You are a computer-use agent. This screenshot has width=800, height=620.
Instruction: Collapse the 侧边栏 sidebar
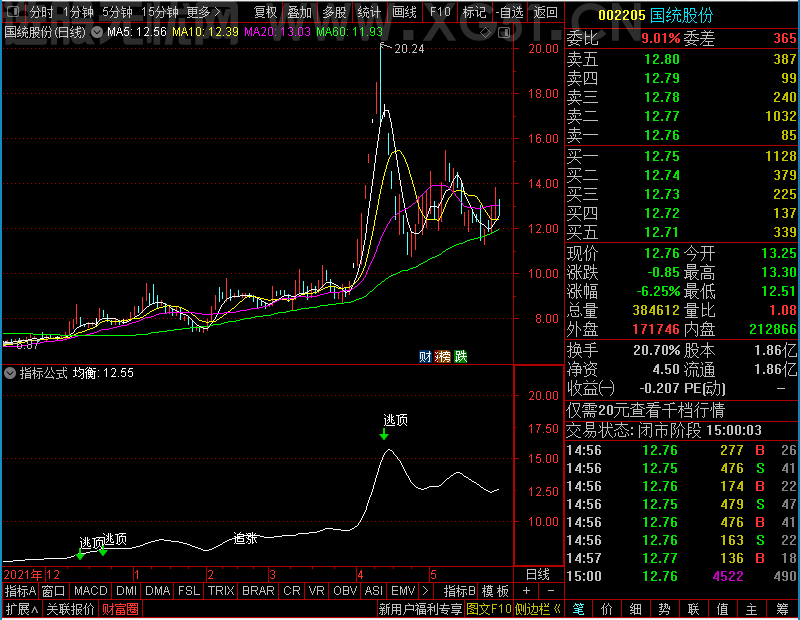(x=538, y=609)
